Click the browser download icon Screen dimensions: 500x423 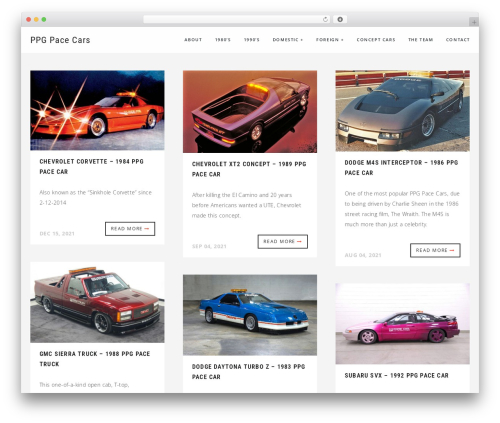340,20
